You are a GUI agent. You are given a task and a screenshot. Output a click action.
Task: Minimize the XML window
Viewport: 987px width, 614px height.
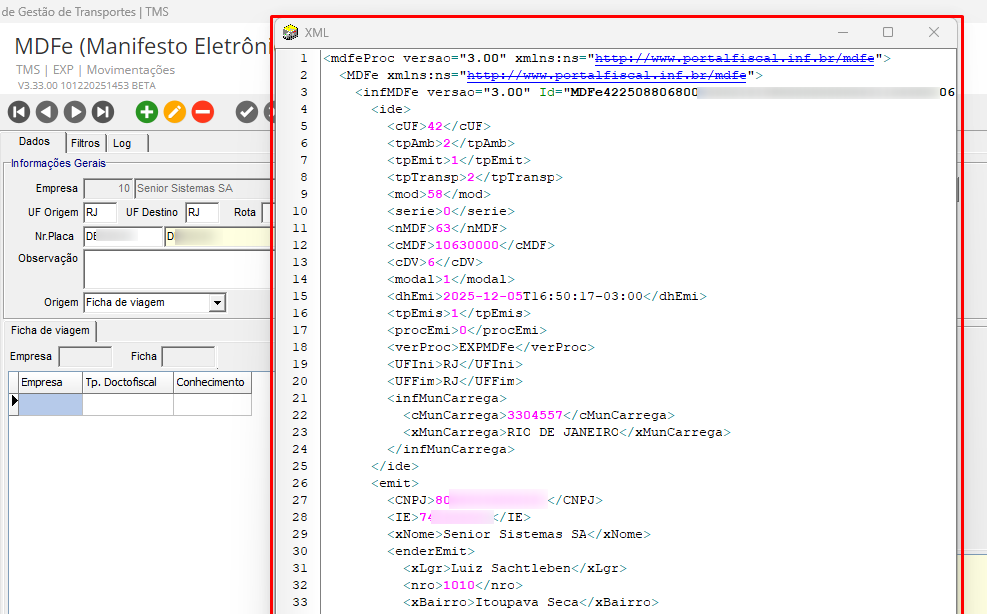click(x=843, y=32)
